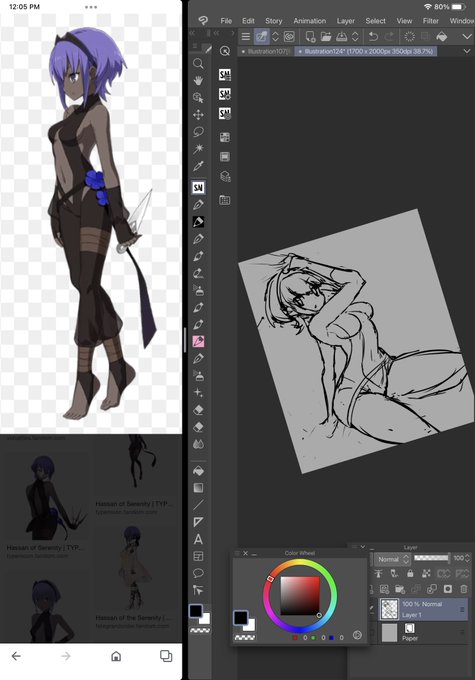The image size is (475, 680).
Task: Open the Filter menu
Action: (430, 21)
